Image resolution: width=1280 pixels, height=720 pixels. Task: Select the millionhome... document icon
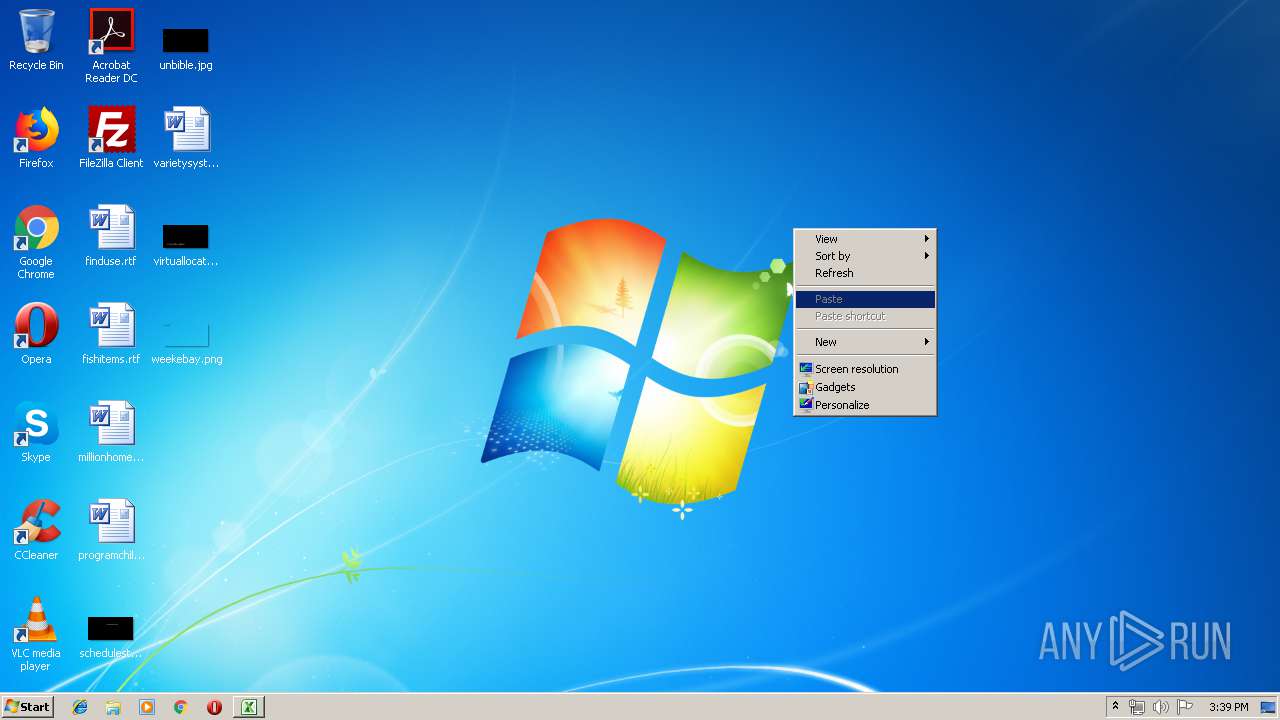coord(111,432)
